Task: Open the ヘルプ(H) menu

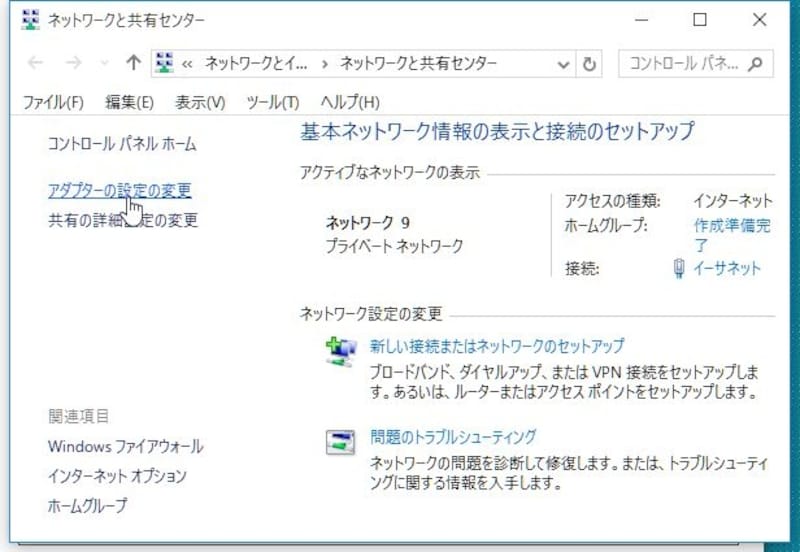Action: 350,103
